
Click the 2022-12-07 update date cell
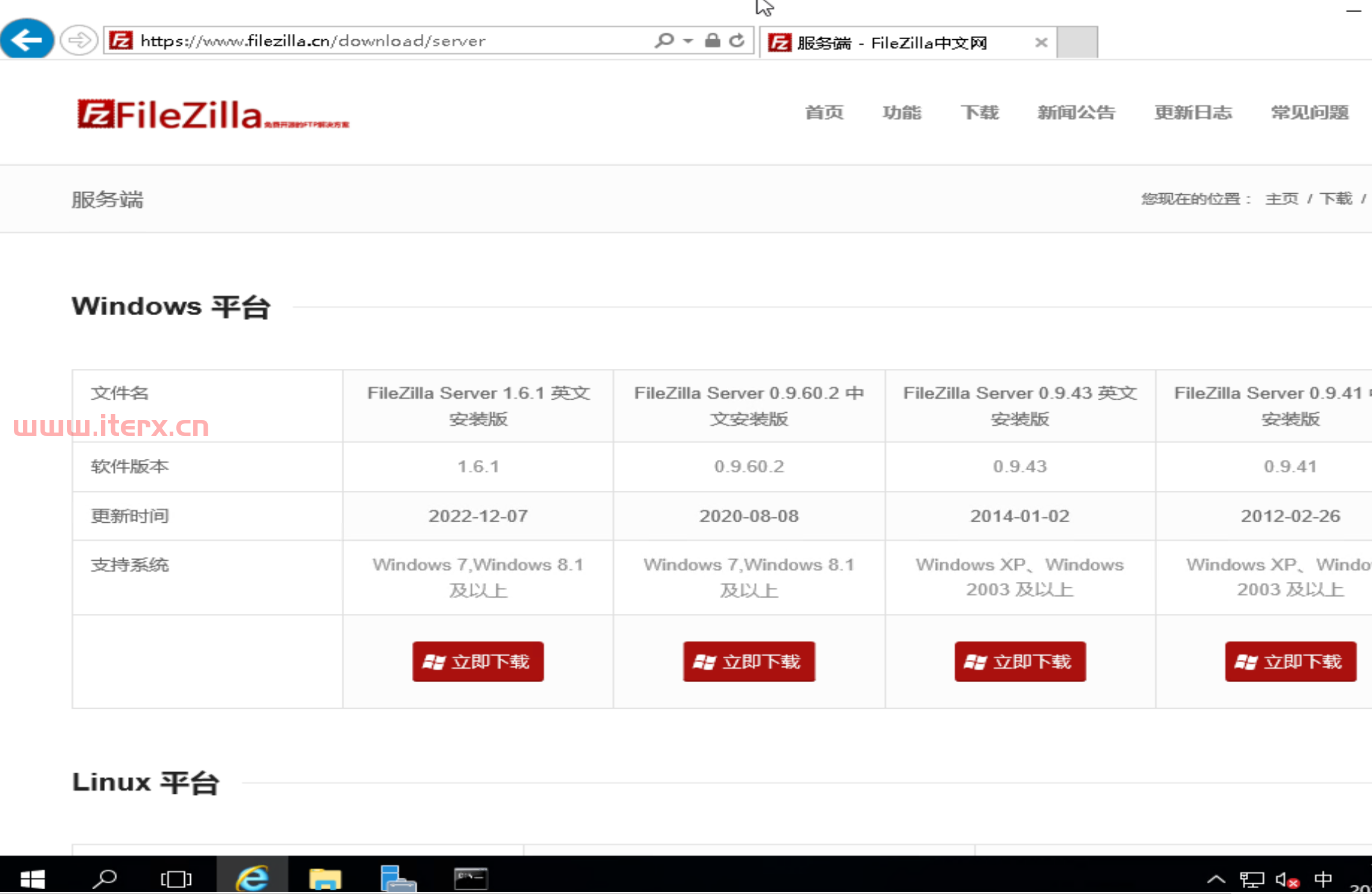pyautogui.click(x=478, y=516)
